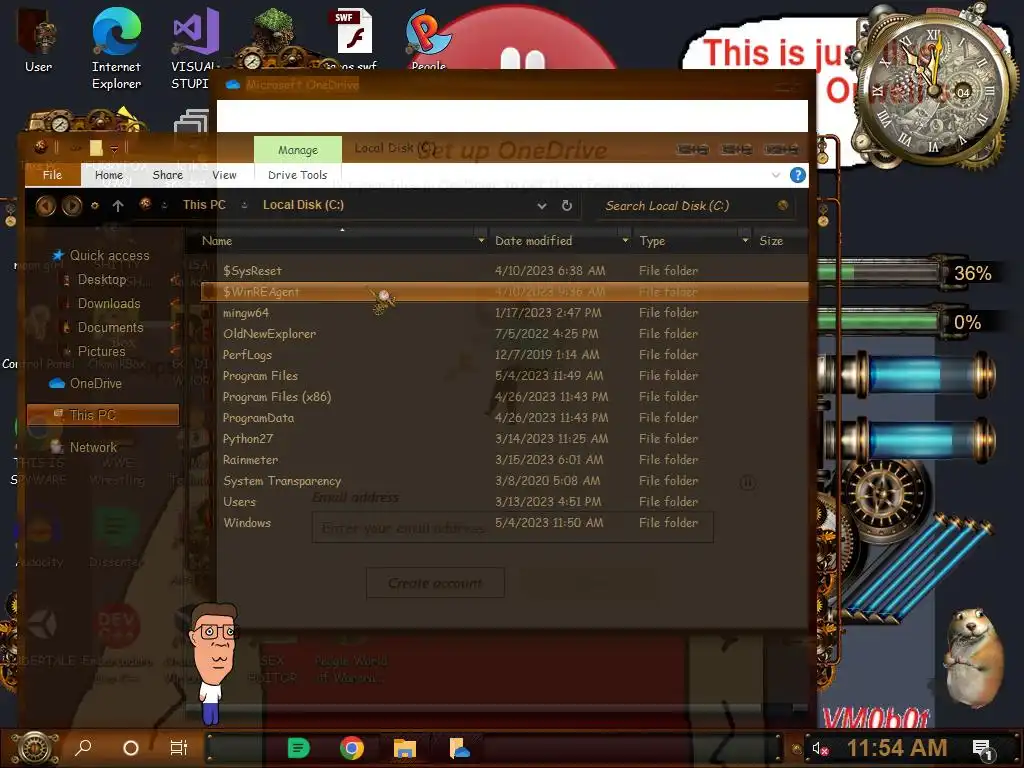Launch the Visual Studio desktop shortcut
The image size is (1024, 768).
(x=194, y=48)
